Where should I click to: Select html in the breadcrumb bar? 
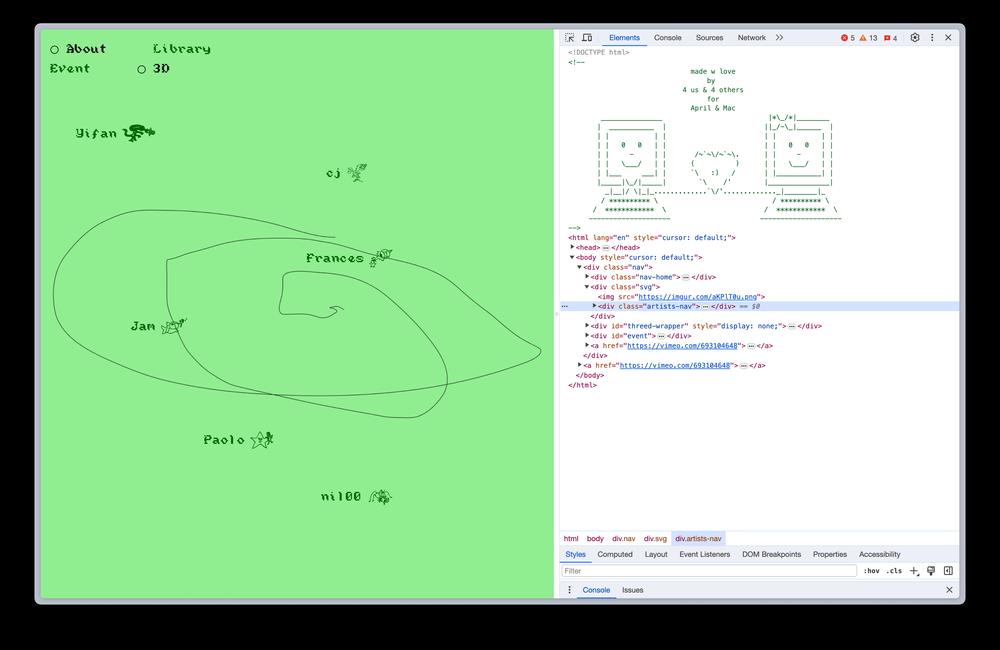coord(571,538)
